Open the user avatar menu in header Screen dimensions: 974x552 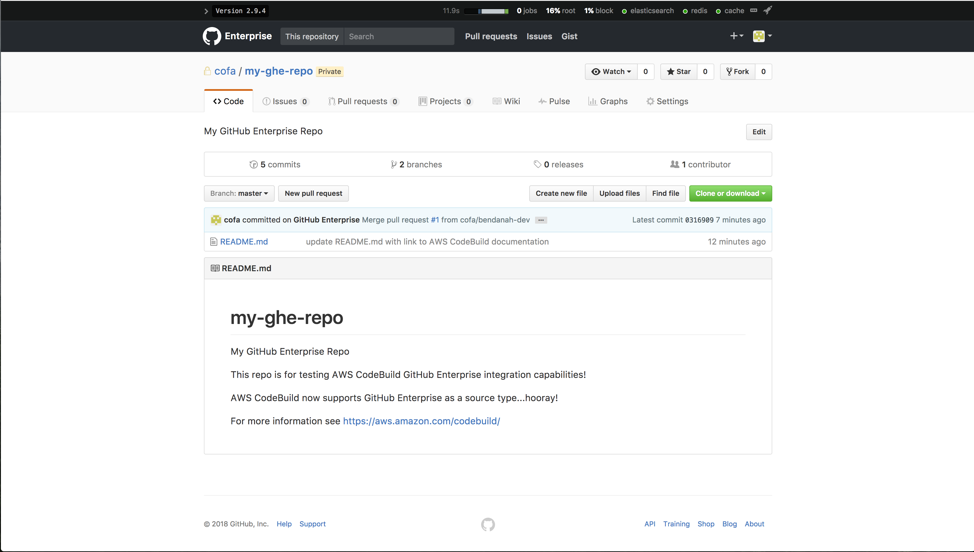point(761,36)
